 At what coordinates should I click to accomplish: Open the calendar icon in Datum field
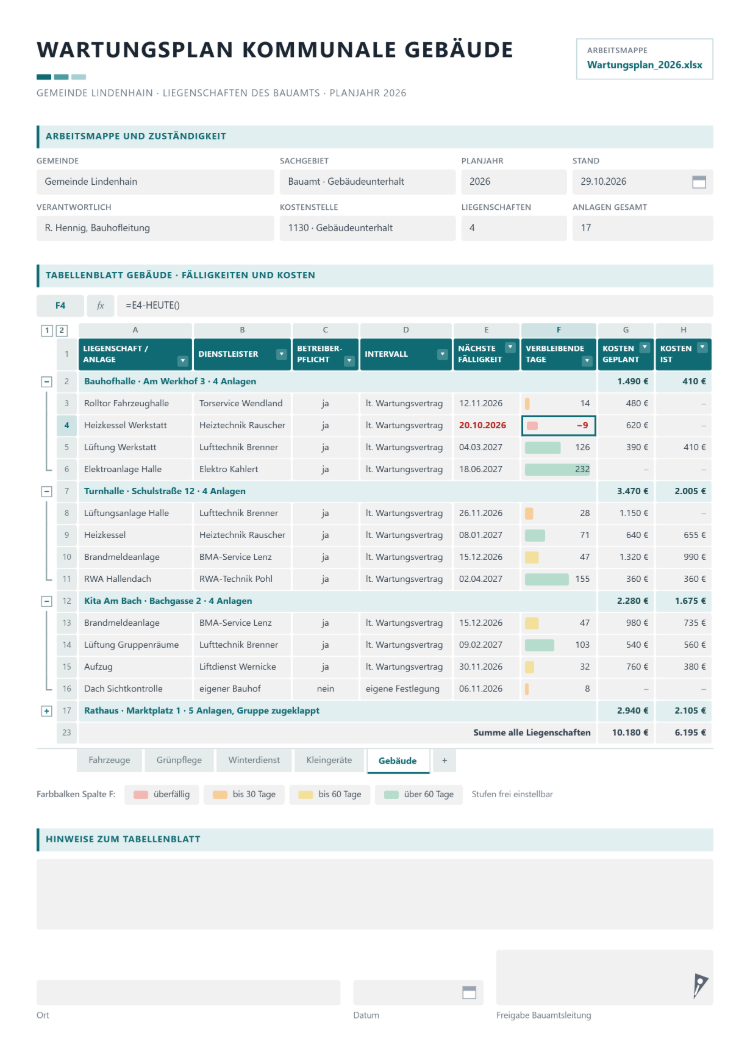(469, 992)
